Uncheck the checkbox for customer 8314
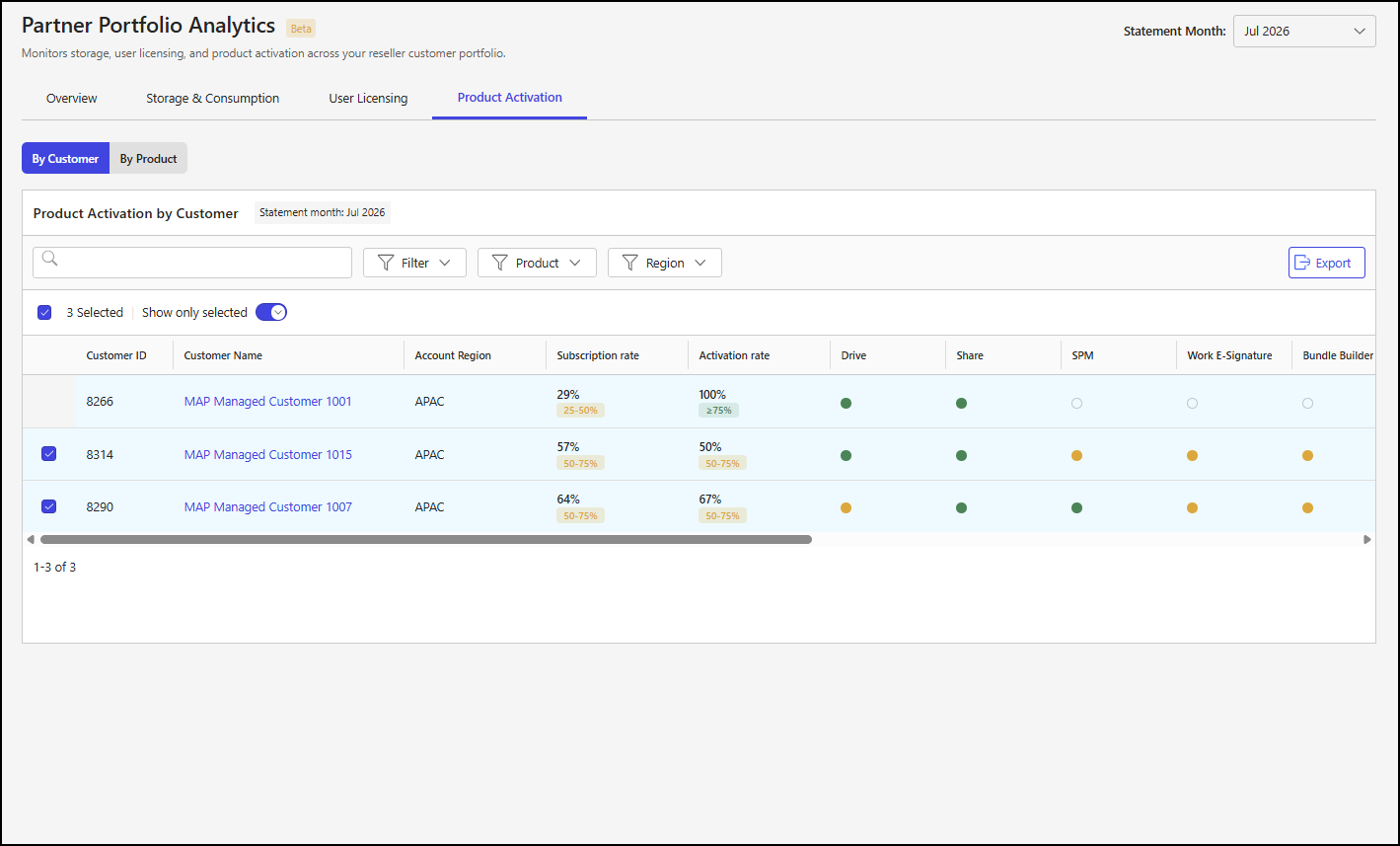The height and width of the screenshot is (846, 1400). click(x=48, y=454)
